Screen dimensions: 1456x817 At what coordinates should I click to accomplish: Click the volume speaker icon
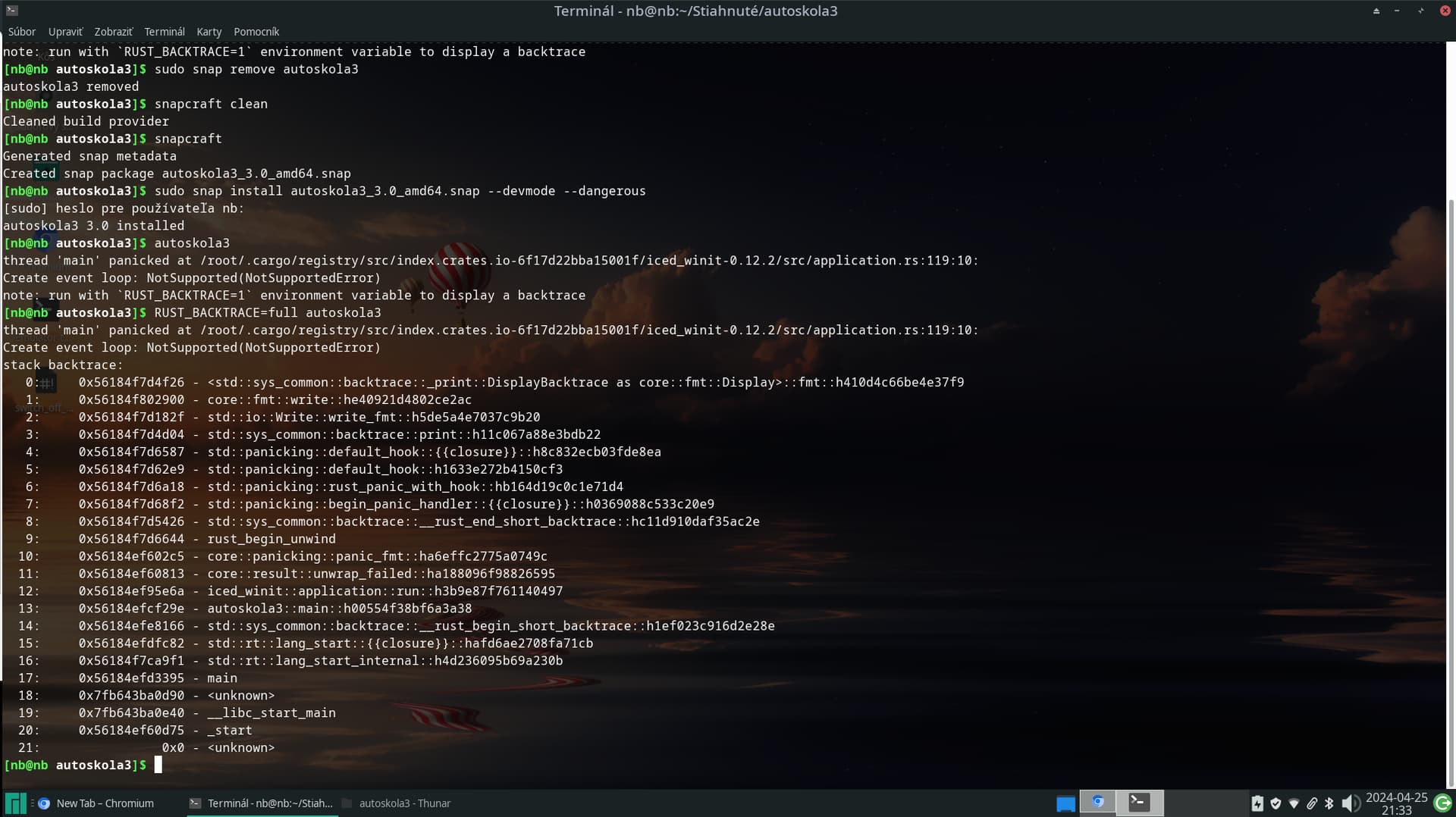click(x=1349, y=803)
